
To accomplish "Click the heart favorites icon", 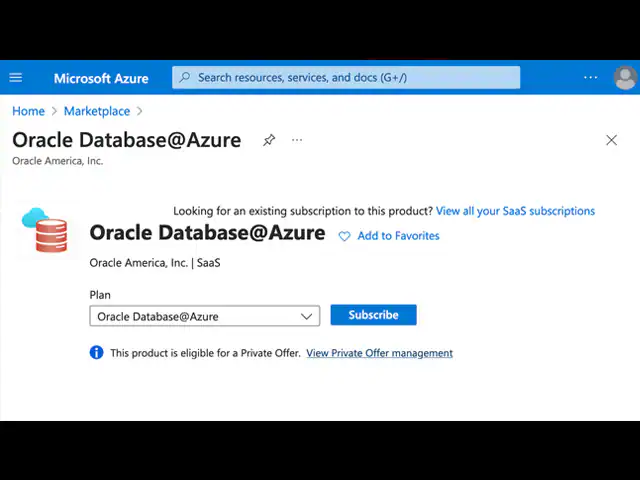I will click(345, 236).
